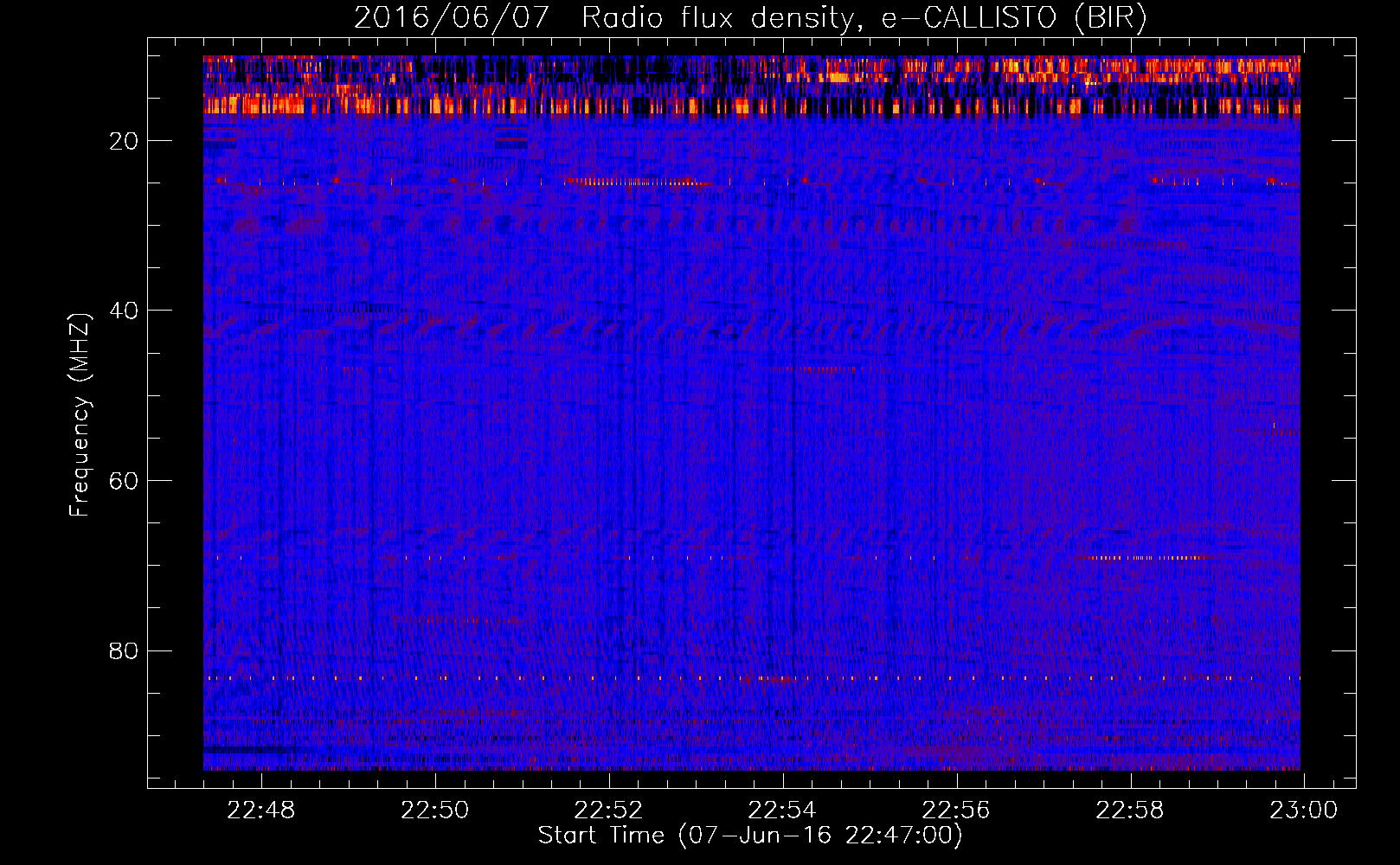Click the 22:54 time tick label
Image resolution: width=1400 pixels, height=865 pixels.
pyautogui.click(x=782, y=811)
